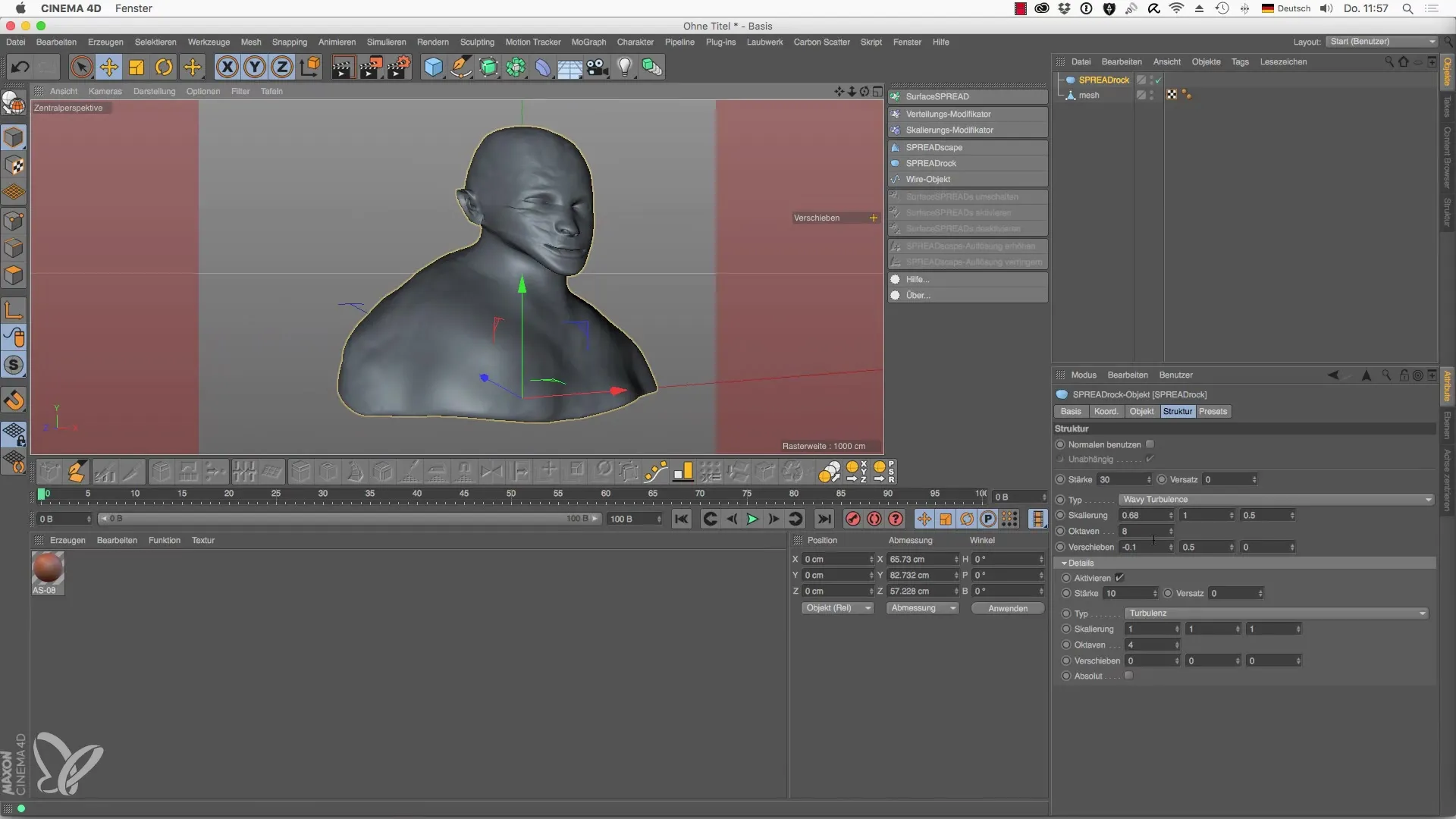Open the Plug-ins menu
The width and height of the screenshot is (1456, 819).
(720, 42)
